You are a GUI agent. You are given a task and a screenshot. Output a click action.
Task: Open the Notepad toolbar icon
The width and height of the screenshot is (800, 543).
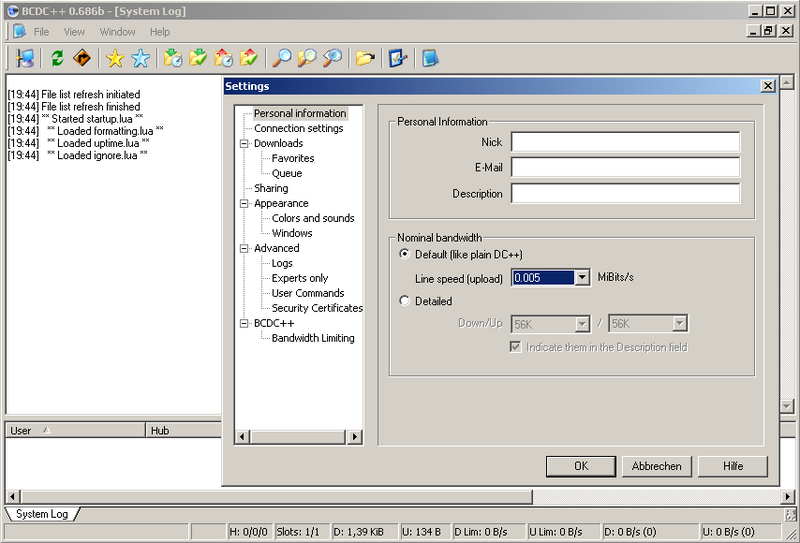coord(431,58)
